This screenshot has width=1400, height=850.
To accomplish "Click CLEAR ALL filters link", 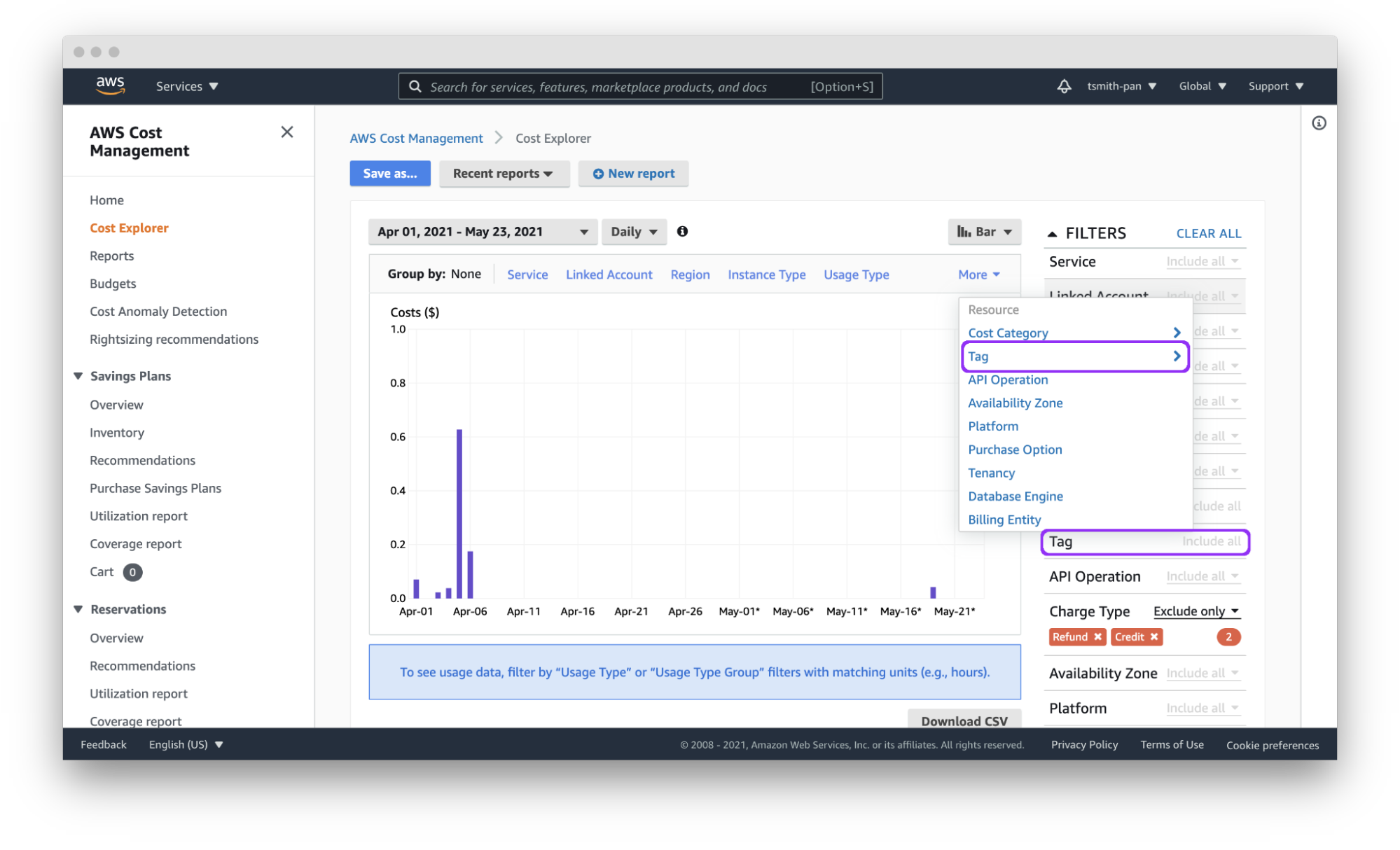I will coord(1208,234).
